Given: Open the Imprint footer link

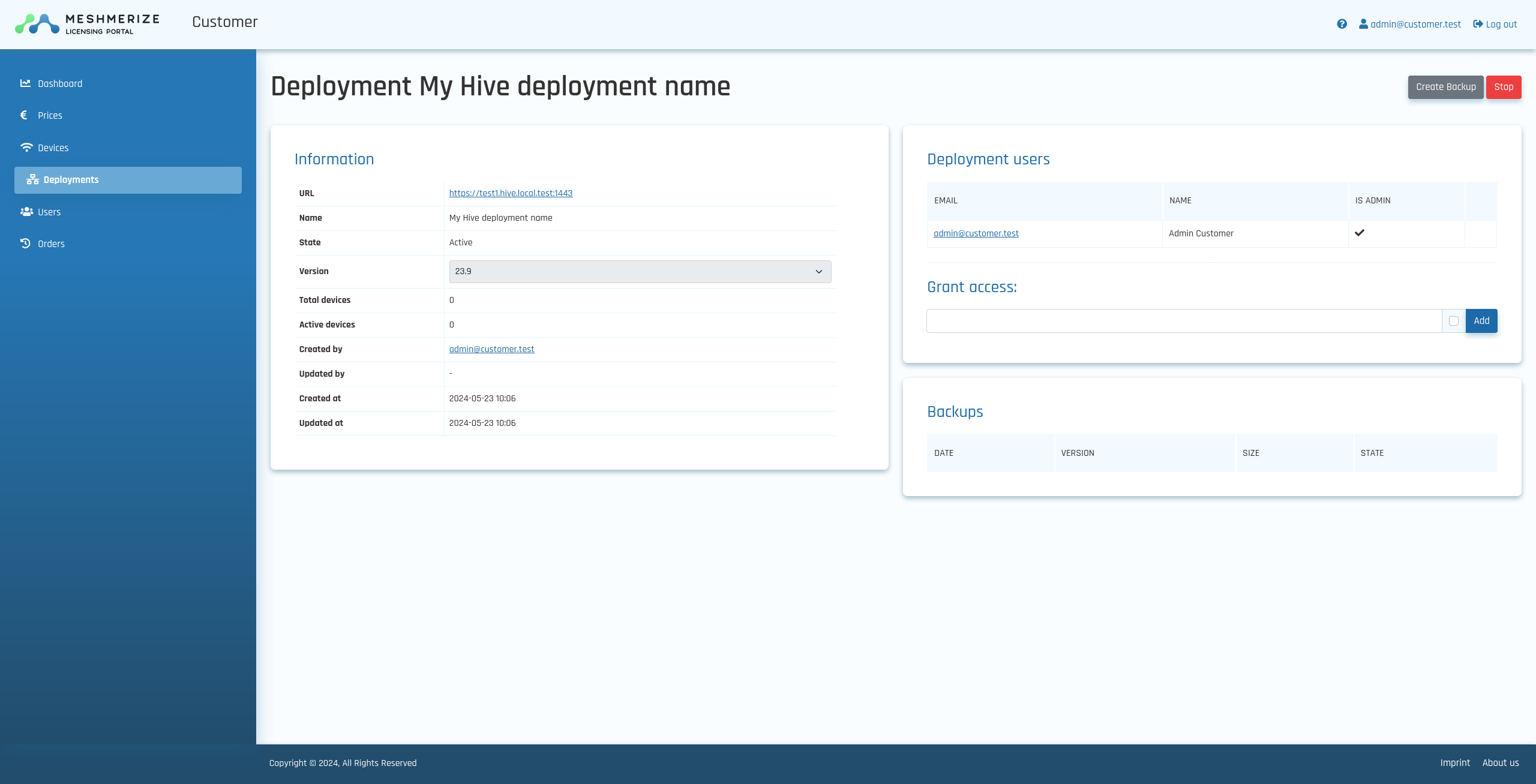Looking at the screenshot, I should click(x=1455, y=763).
